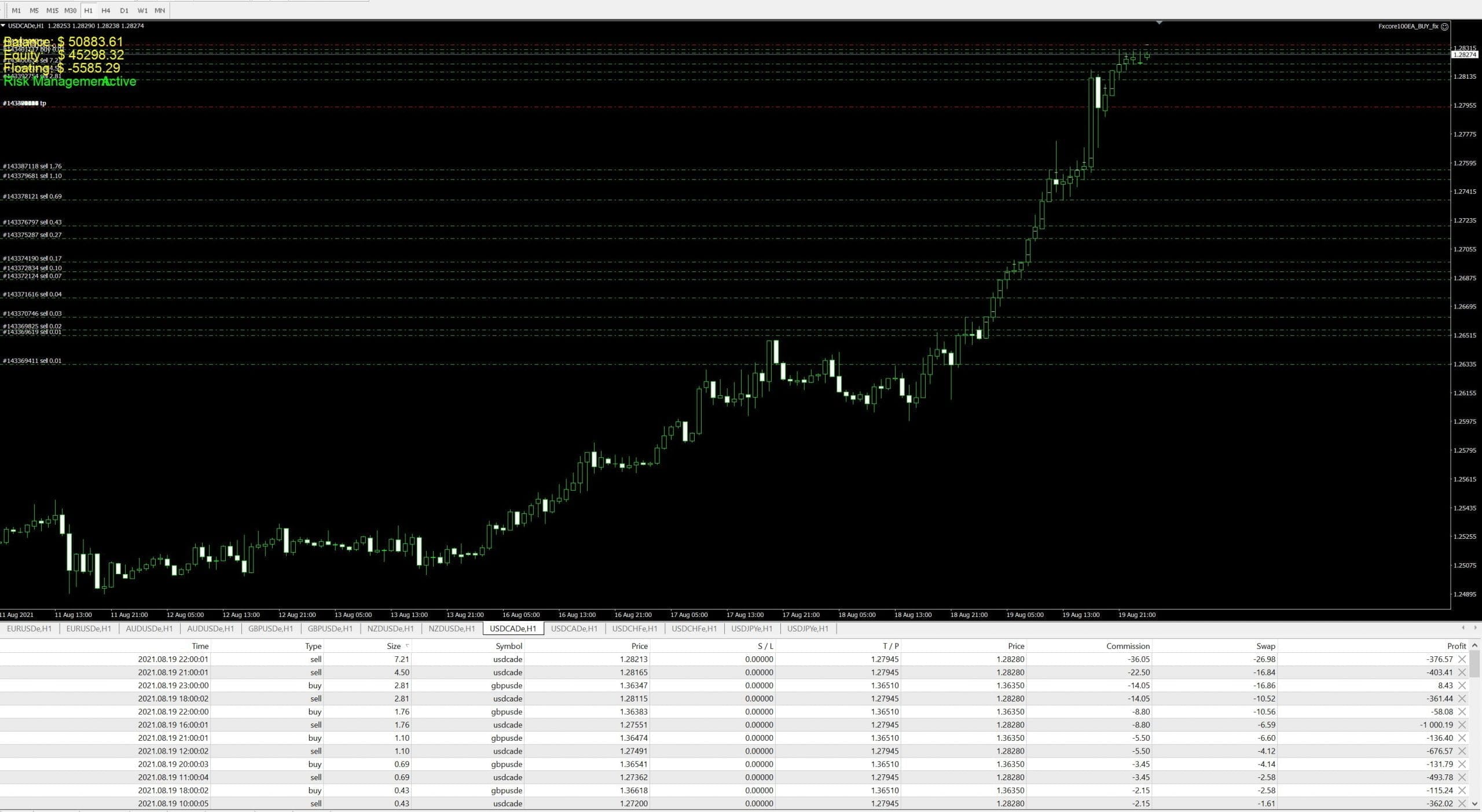Click the Fxcore100EA smiley face icon
1482x812 pixels.
point(1444,27)
